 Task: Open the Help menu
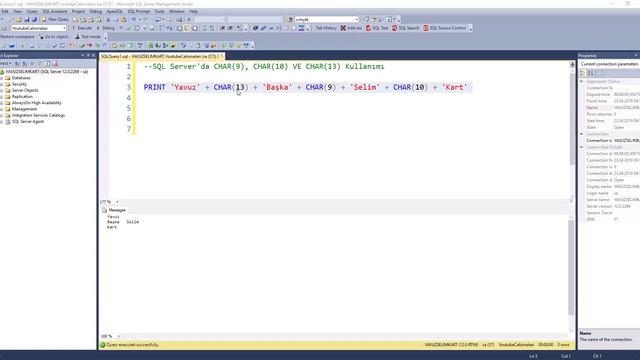tap(193, 11)
